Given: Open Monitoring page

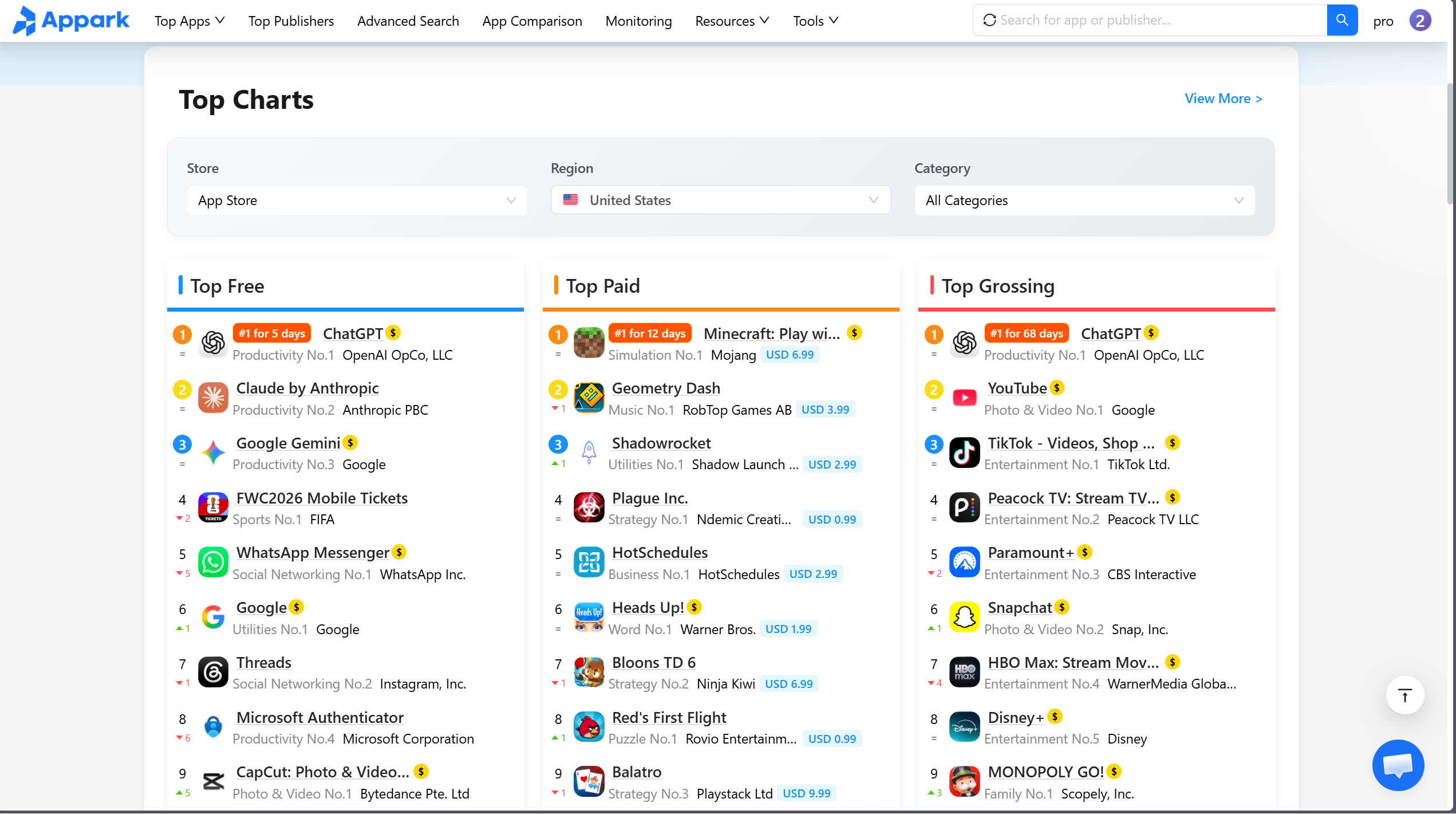Looking at the screenshot, I should point(638,21).
